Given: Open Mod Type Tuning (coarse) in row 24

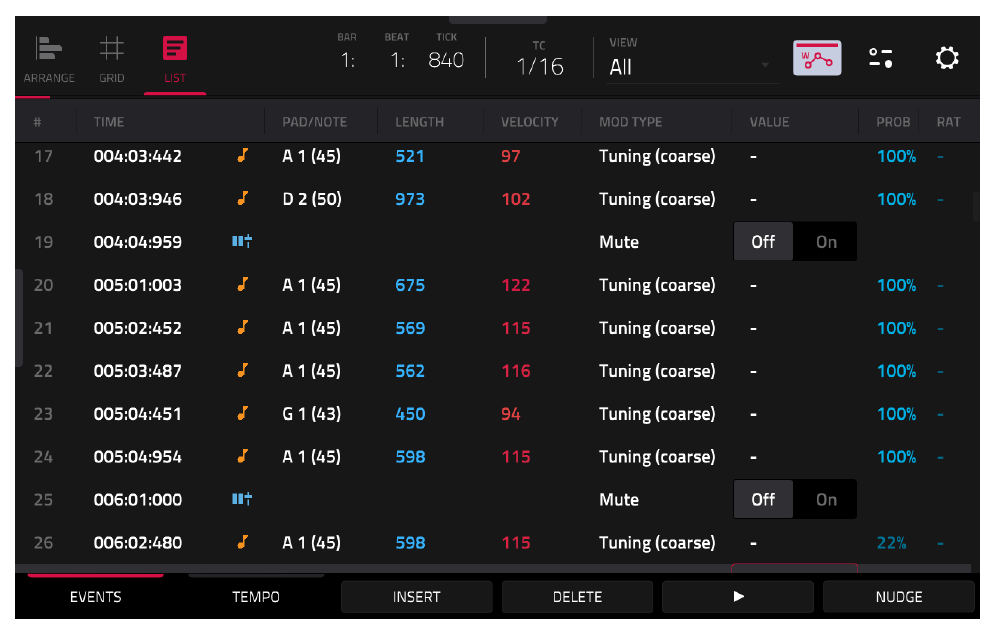Looking at the screenshot, I should coord(657,457).
